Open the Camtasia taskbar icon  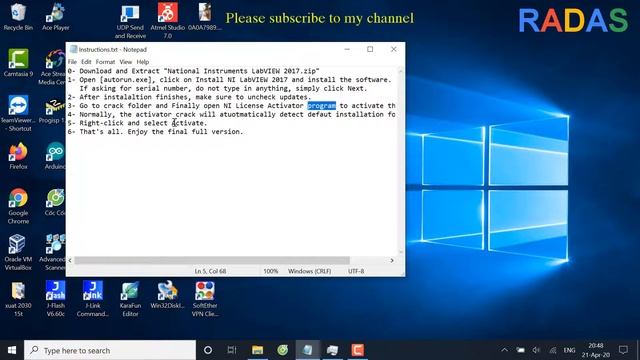358,350
